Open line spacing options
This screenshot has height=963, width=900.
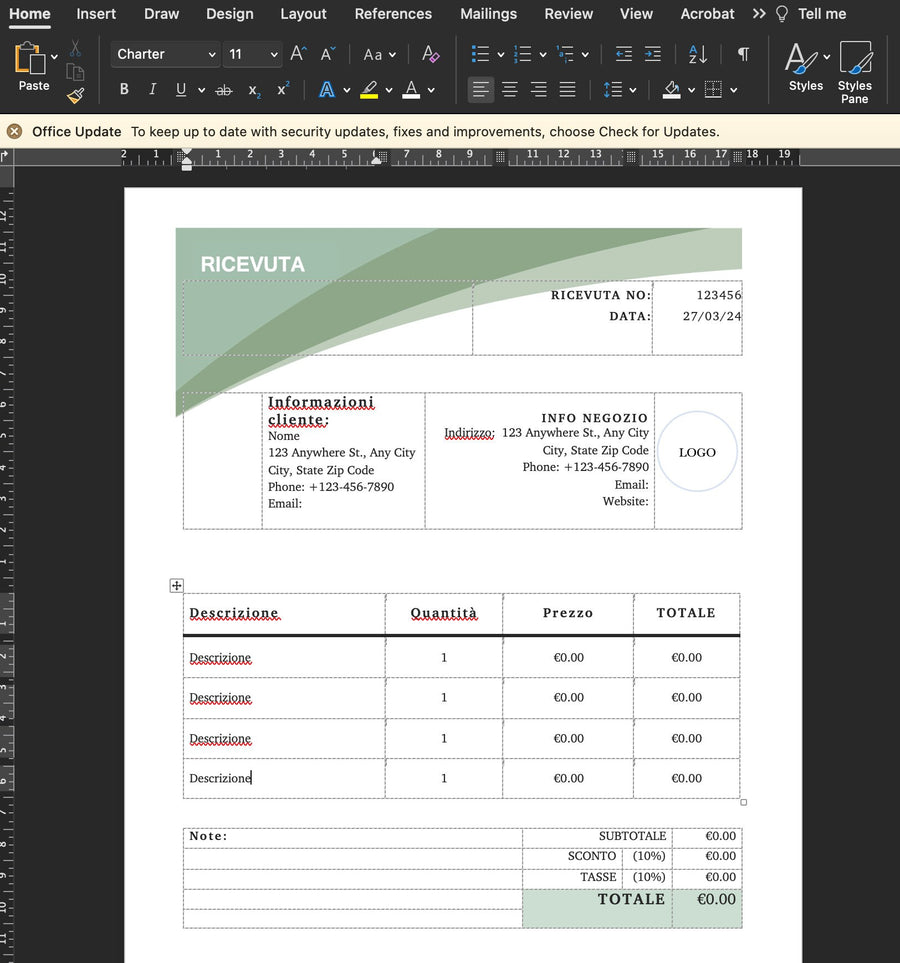tap(619, 90)
